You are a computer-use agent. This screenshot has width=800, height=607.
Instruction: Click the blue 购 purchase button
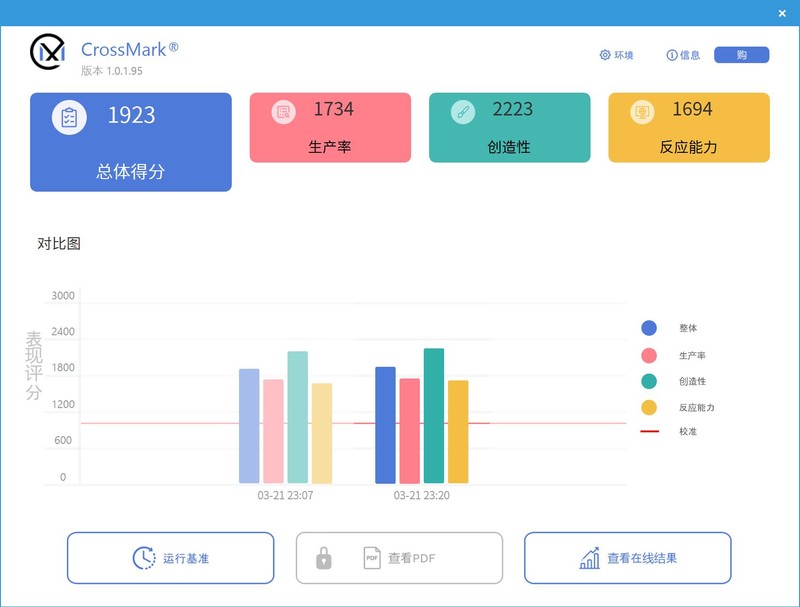click(x=741, y=56)
